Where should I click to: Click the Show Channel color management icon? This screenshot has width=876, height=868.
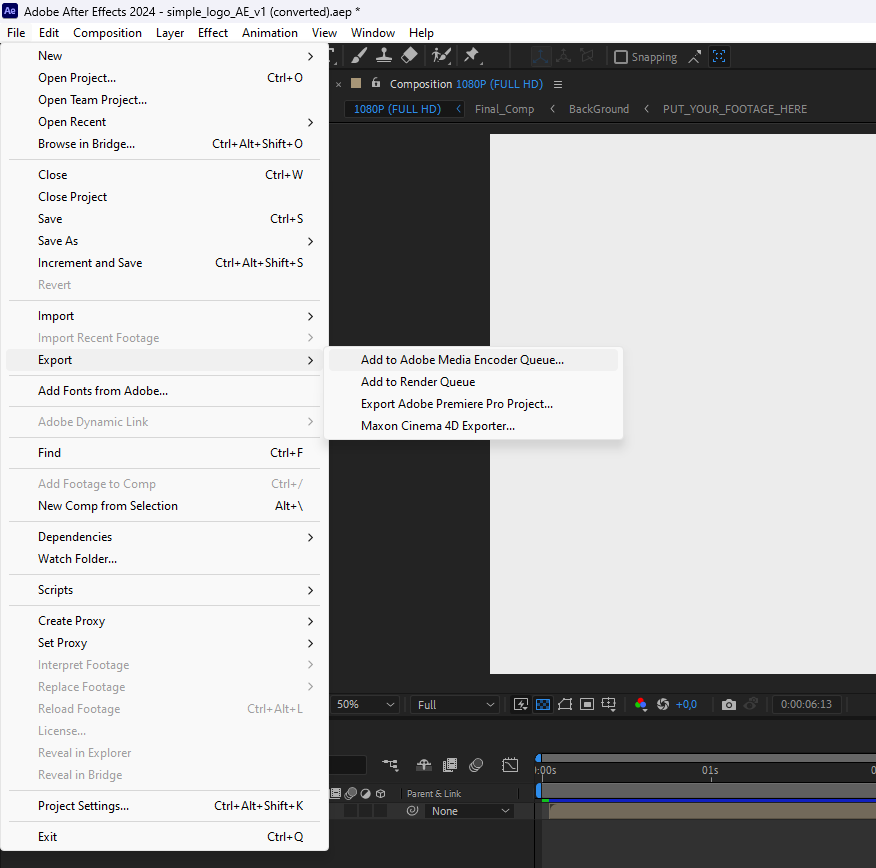click(641, 705)
